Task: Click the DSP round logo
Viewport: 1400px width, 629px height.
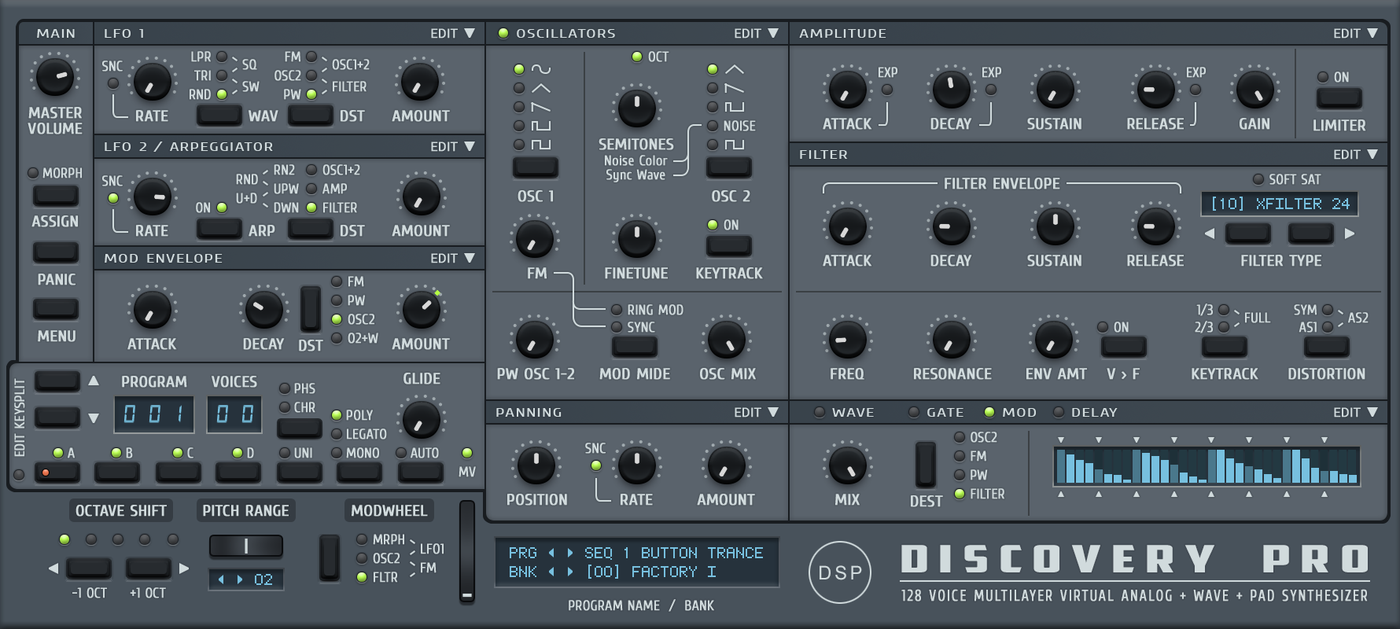Action: pyautogui.click(x=840, y=572)
